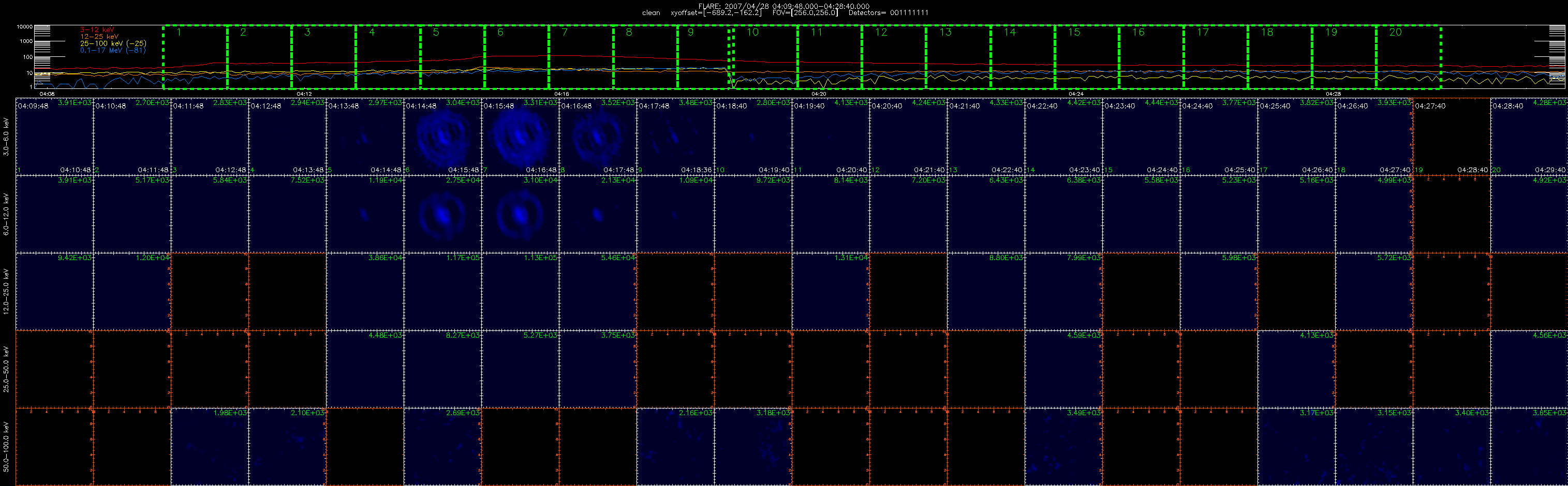Select time interval box 2 on light curve
The image size is (1568, 486).
[260, 57]
